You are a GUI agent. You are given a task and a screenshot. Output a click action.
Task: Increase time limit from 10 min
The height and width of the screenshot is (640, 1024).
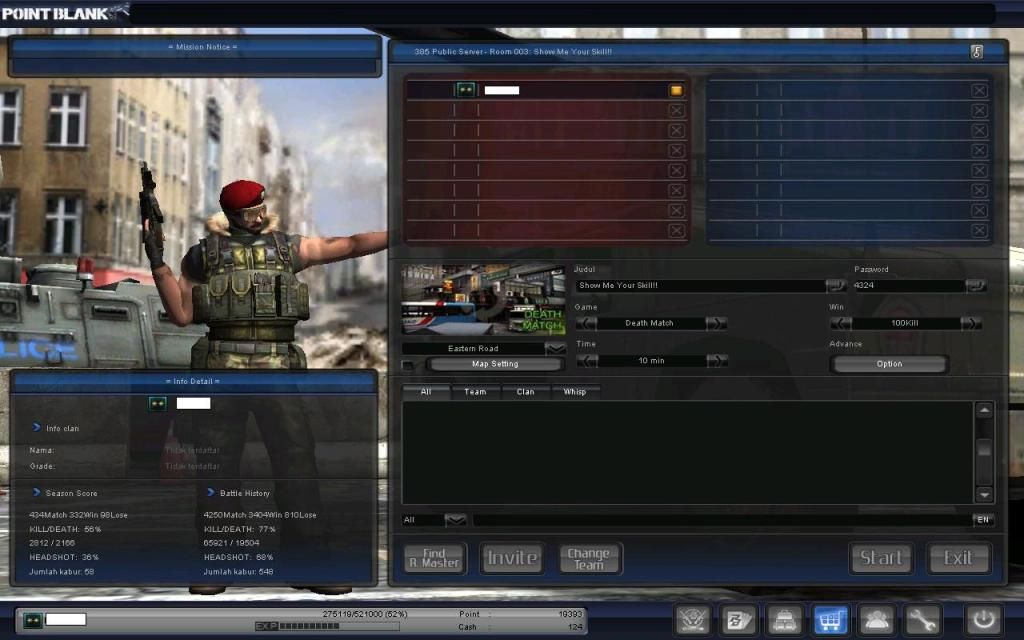coord(716,360)
